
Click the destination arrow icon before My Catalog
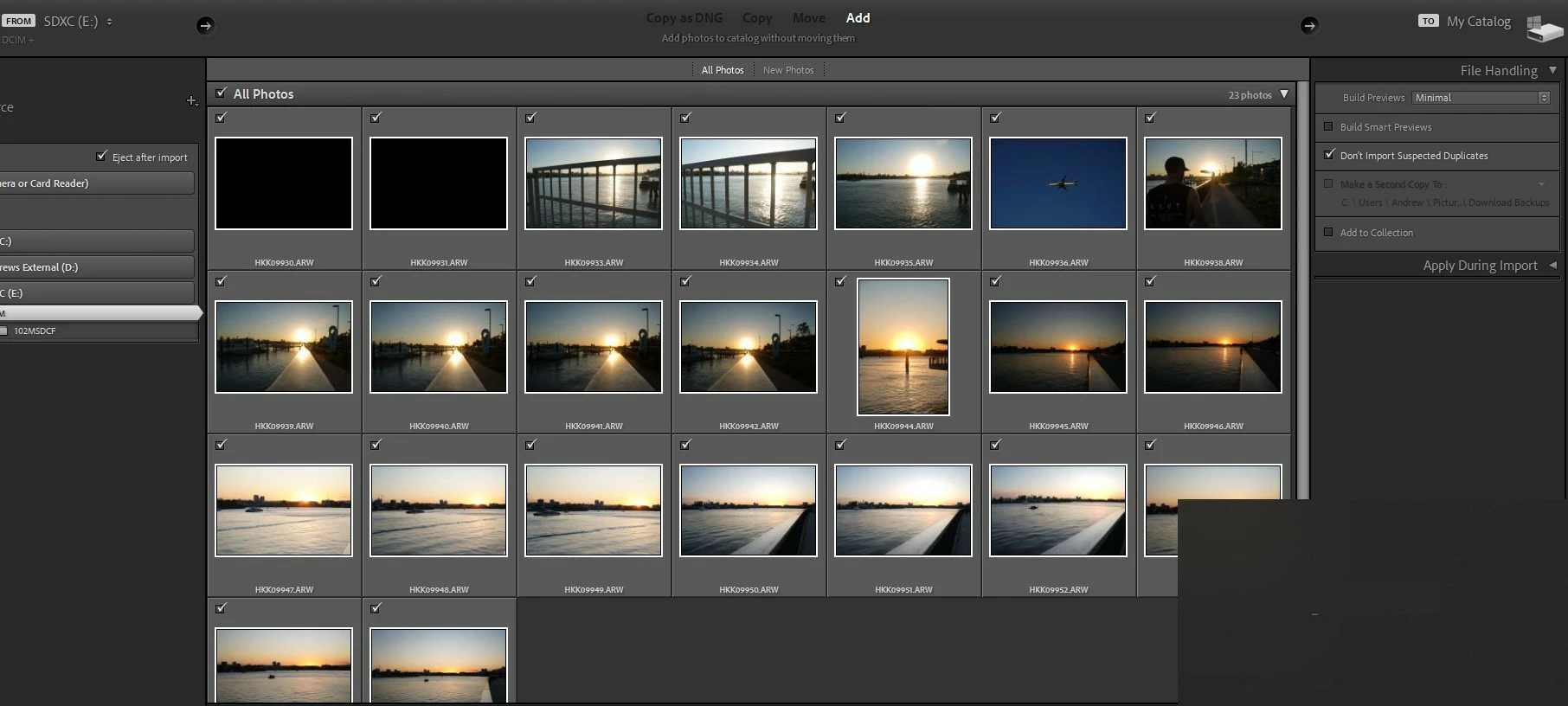pyautogui.click(x=1309, y=25)
